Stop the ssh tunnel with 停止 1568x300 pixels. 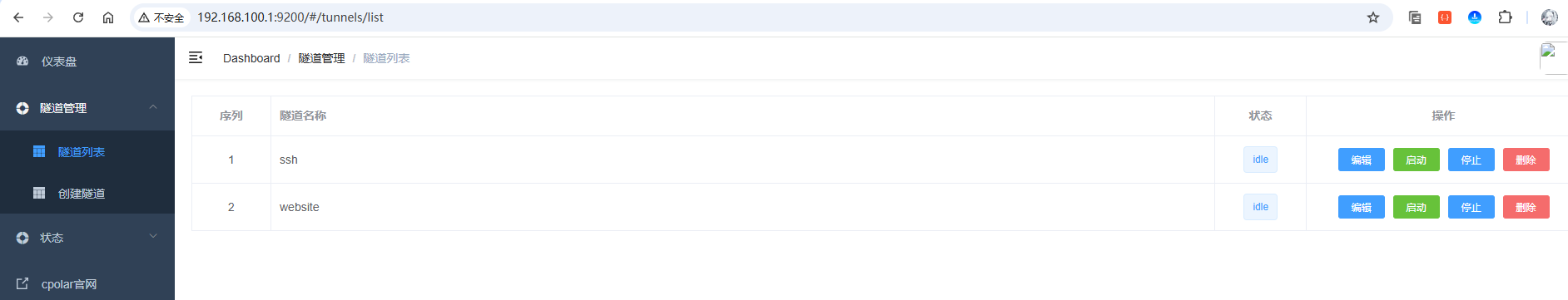coord(1471,160)
